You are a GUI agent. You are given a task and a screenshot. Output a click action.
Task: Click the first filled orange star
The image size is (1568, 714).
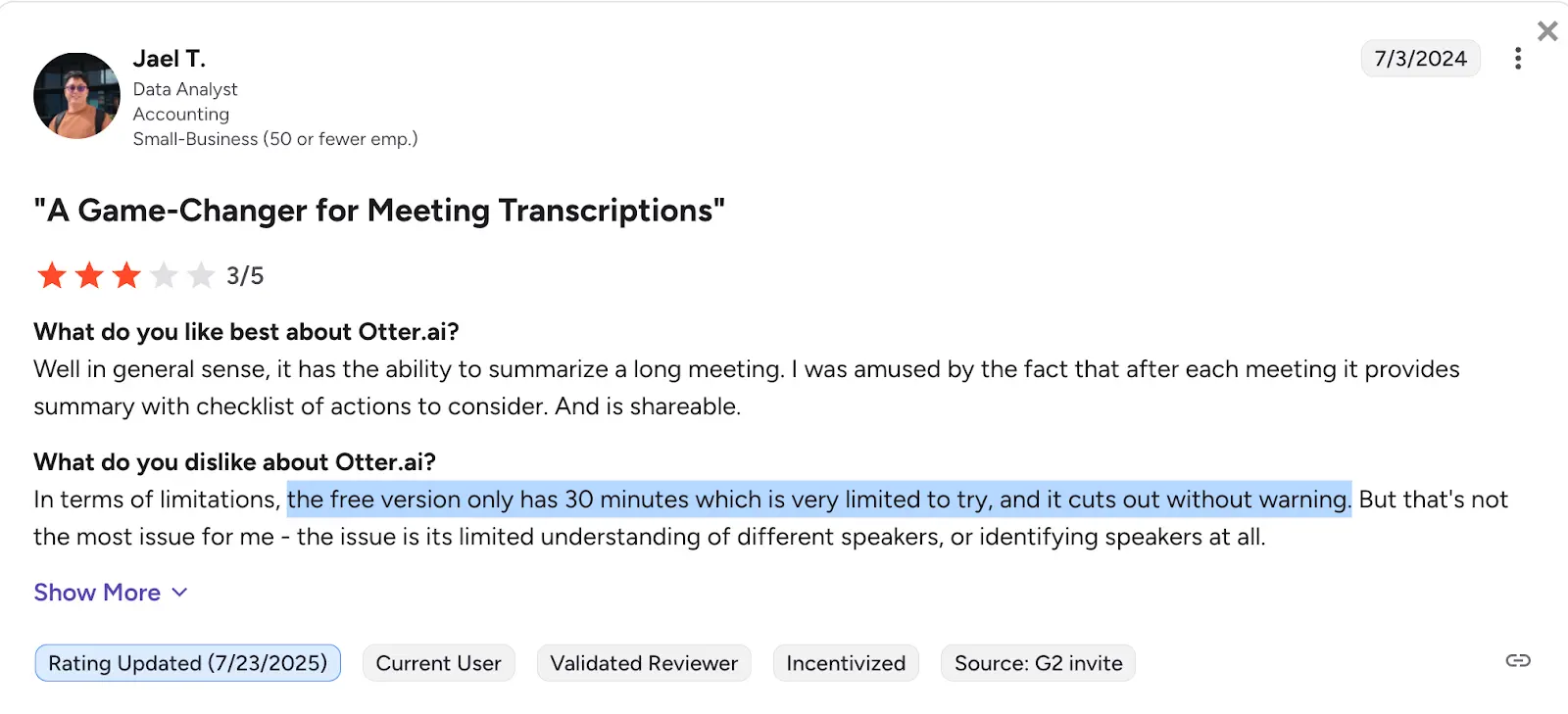[x=52, y=275]
